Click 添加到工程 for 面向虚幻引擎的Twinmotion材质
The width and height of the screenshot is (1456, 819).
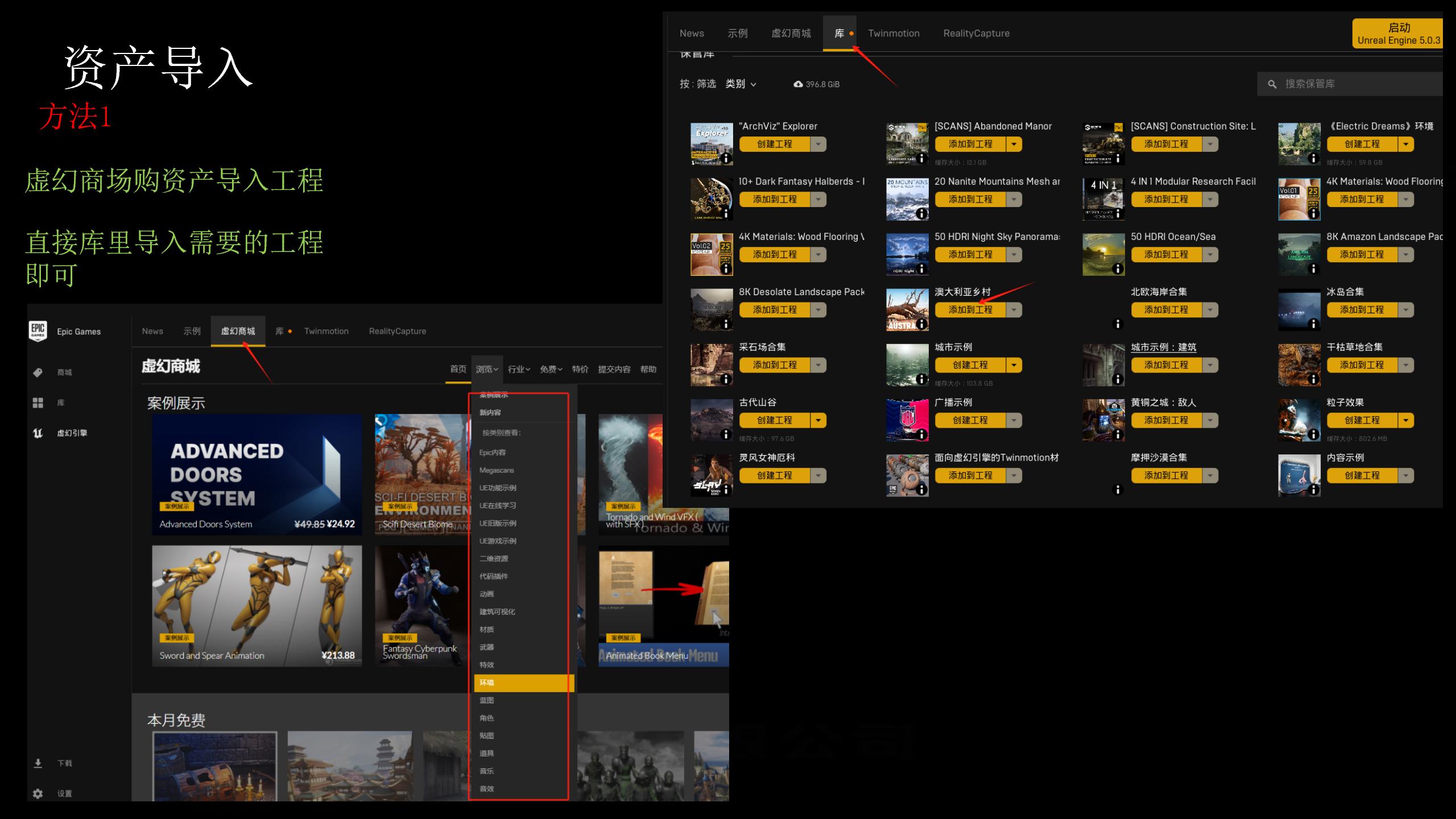(x=971, y=475)
